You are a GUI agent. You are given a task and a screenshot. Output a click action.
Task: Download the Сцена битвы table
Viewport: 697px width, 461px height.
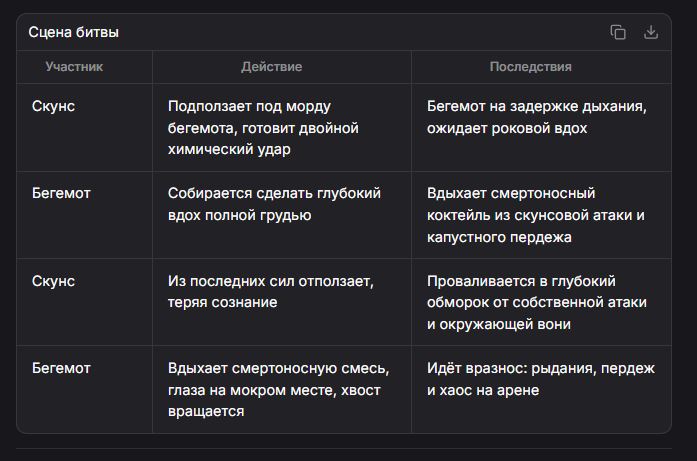tap(651, 32)
